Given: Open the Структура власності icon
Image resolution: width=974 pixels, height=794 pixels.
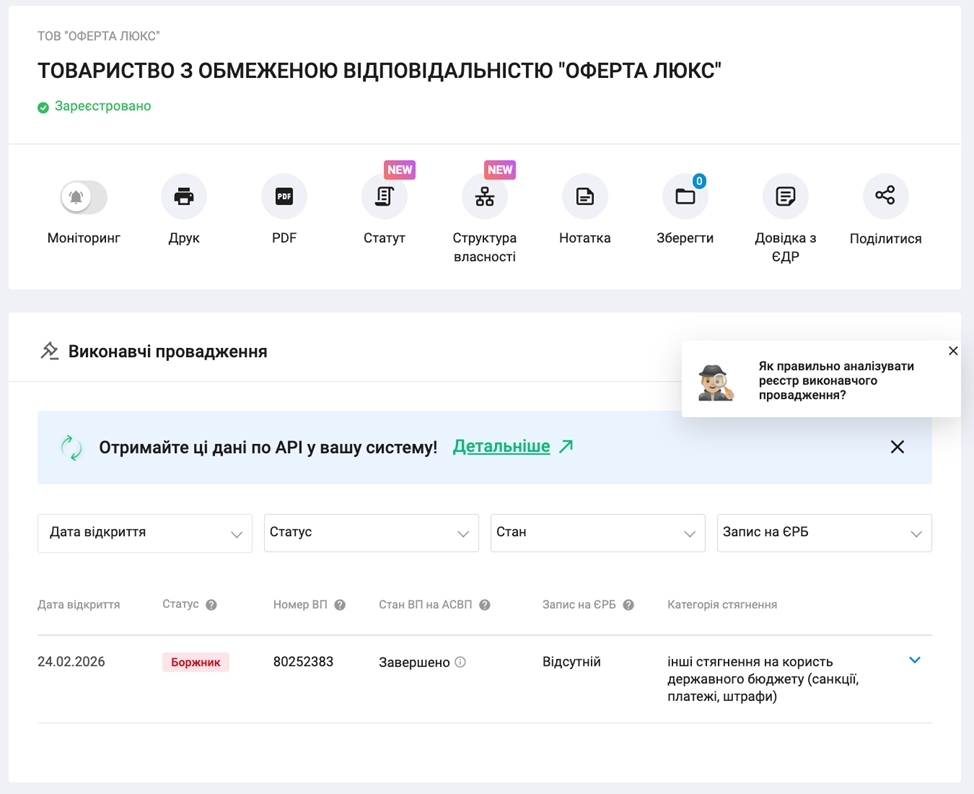Looking at the screenshot, I should pyautogui.click(x=485, y=197).
